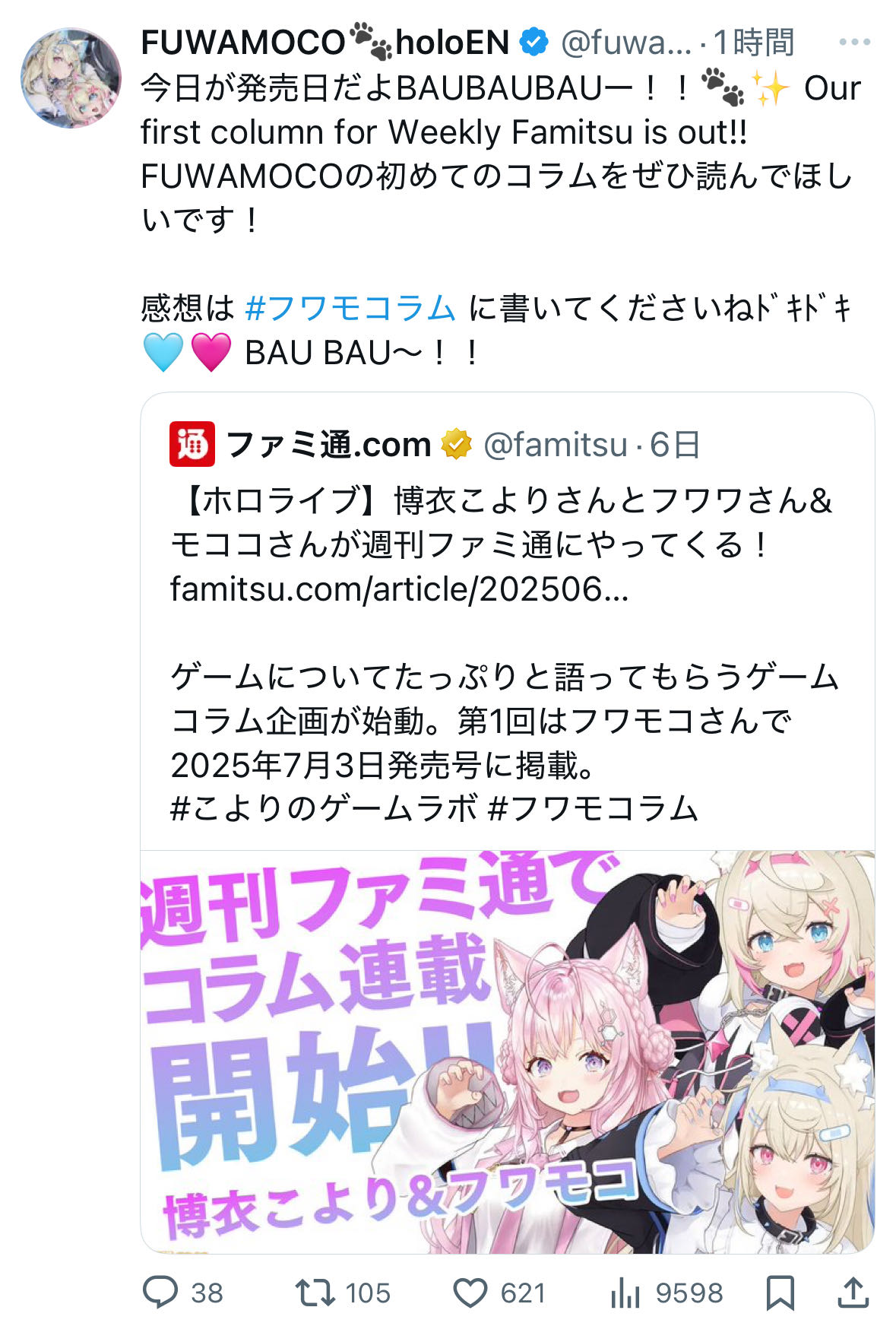Click the #フワモコラム hashtag link
Image resolution: width=896 pixels, height=1342 pixels.
(x=350, y=309)
